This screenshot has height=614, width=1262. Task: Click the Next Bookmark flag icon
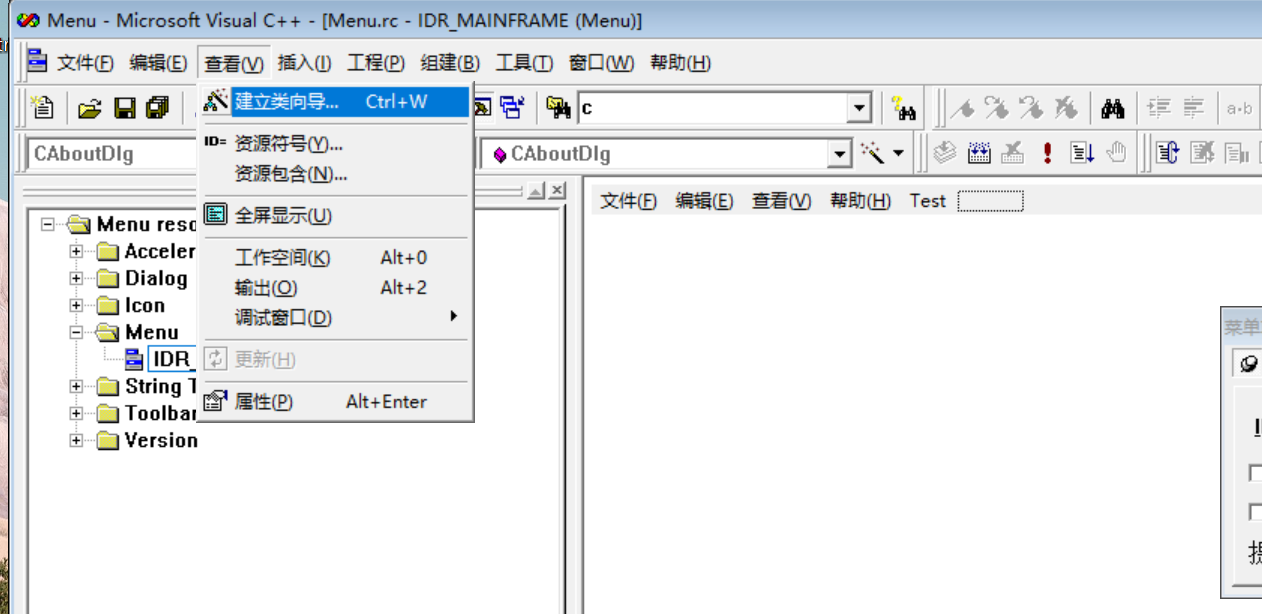pyautogui.click(x=996, y=108)
